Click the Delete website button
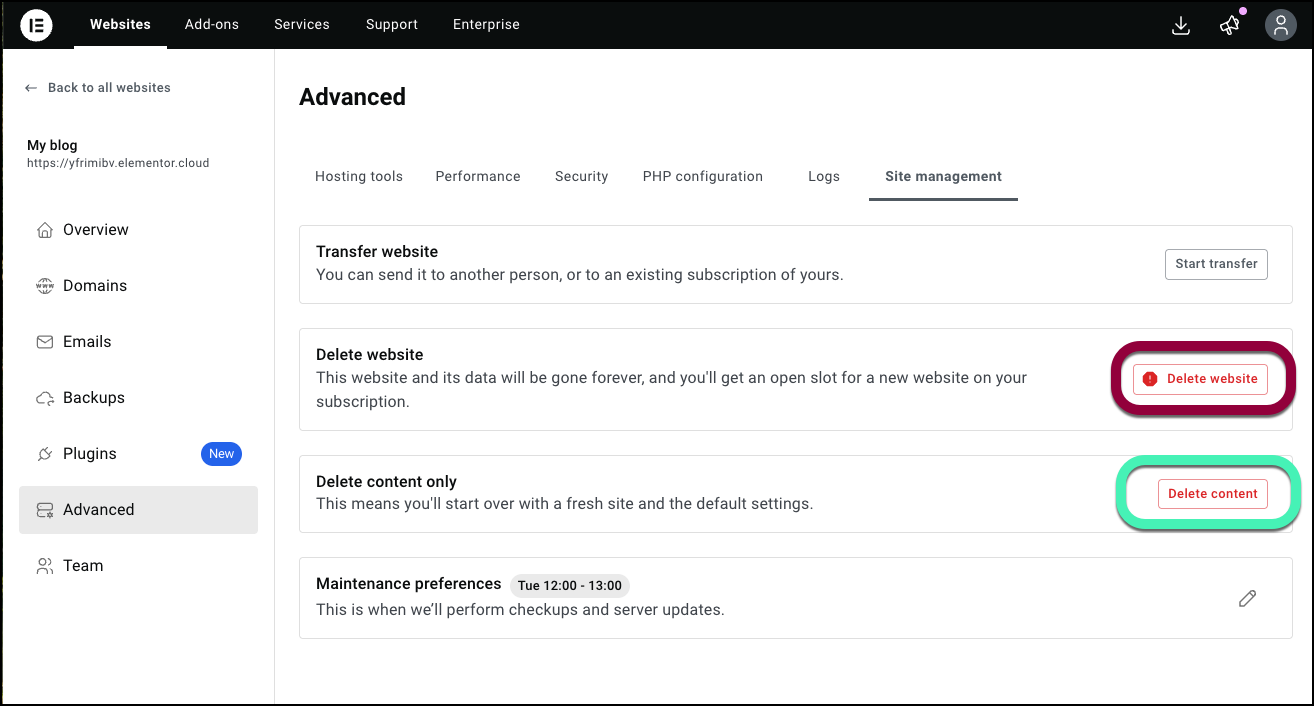Screen dimensions: 1314x706 [1200, 379]
